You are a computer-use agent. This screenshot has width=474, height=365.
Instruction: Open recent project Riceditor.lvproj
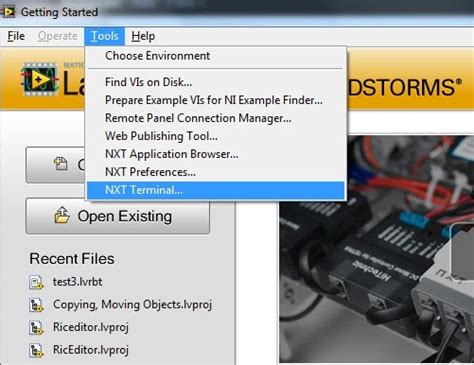(x=91, y=327)
